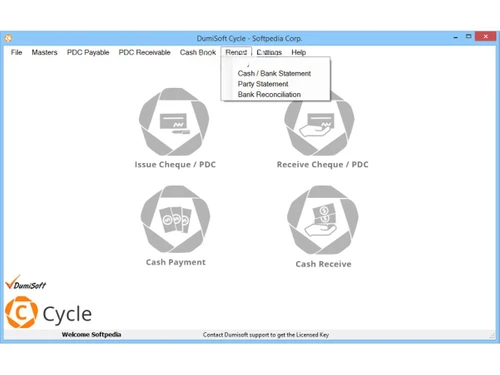Maximize the DumiSoft Cycle window

coord(468,36)
